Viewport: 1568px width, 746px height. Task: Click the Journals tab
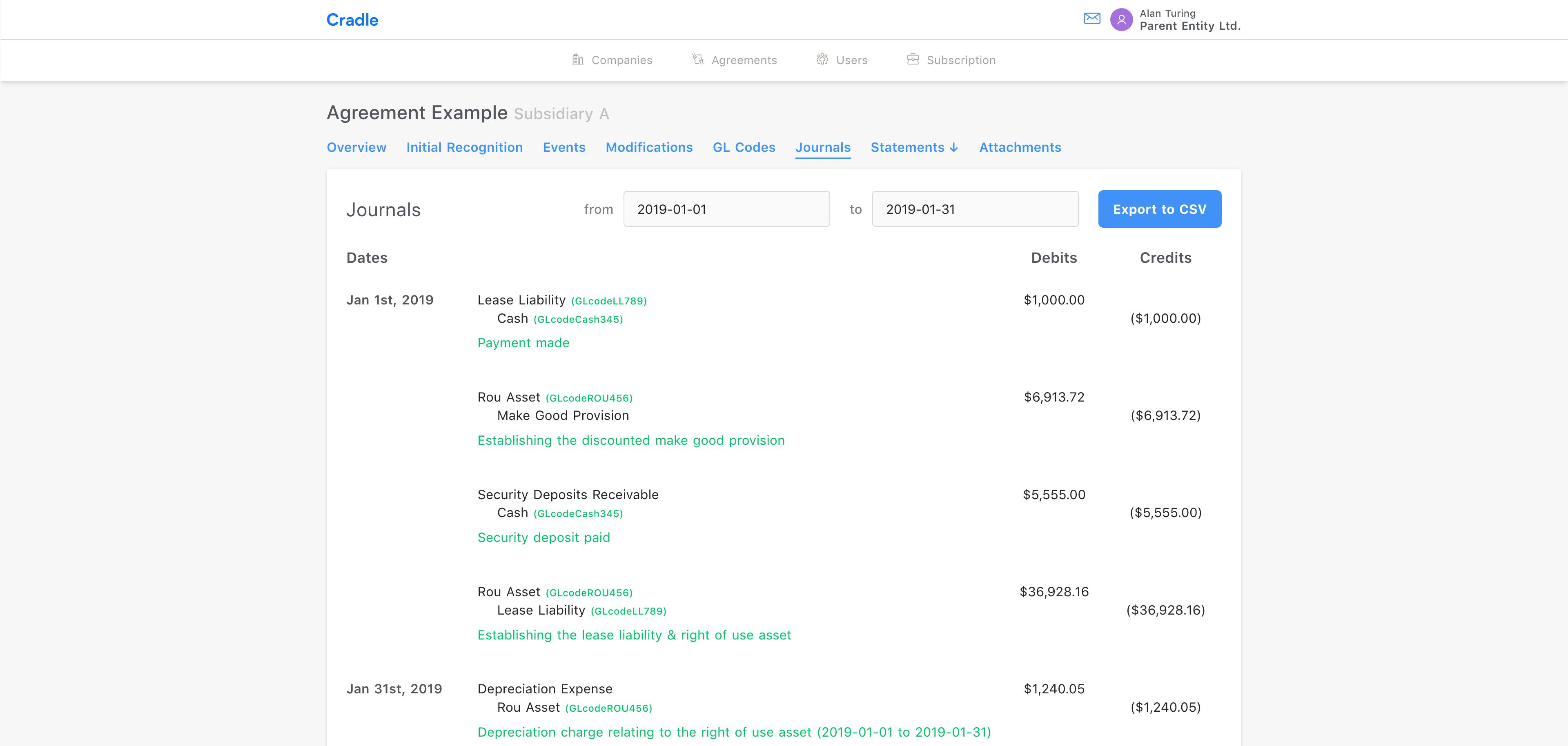click(823, 147)
